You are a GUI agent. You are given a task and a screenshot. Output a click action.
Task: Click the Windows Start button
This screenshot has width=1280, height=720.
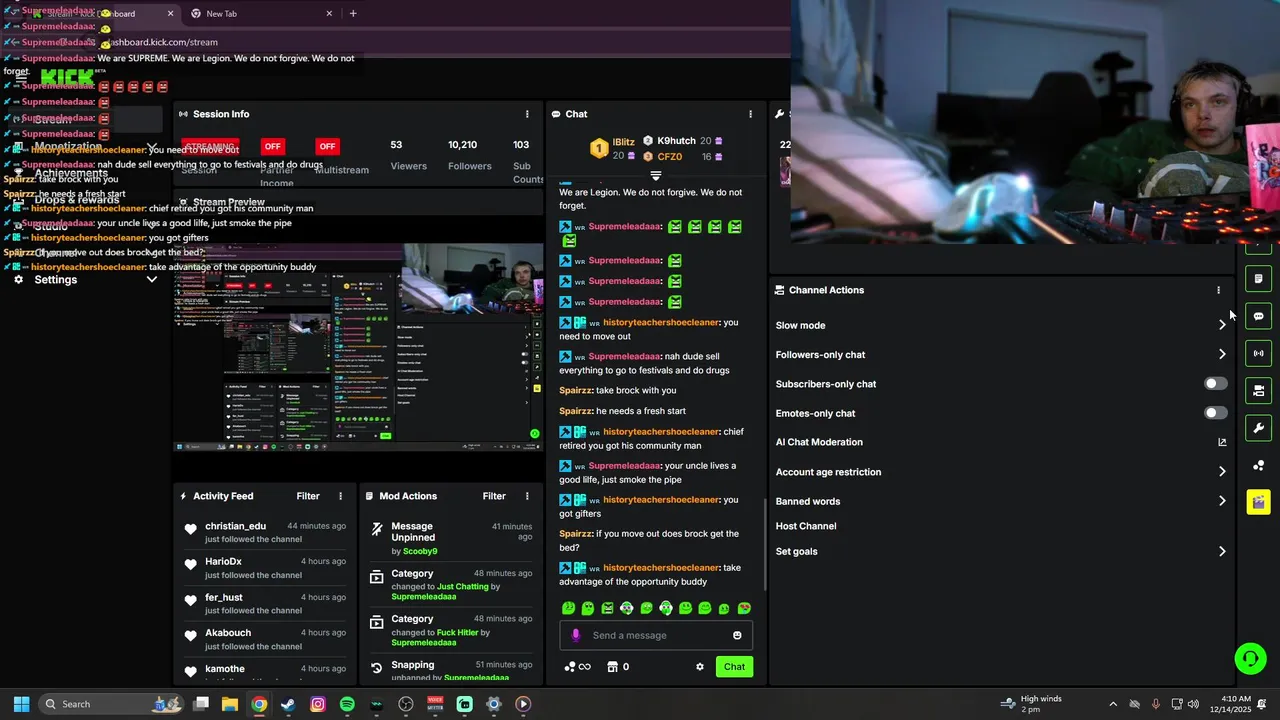point(21,704)
